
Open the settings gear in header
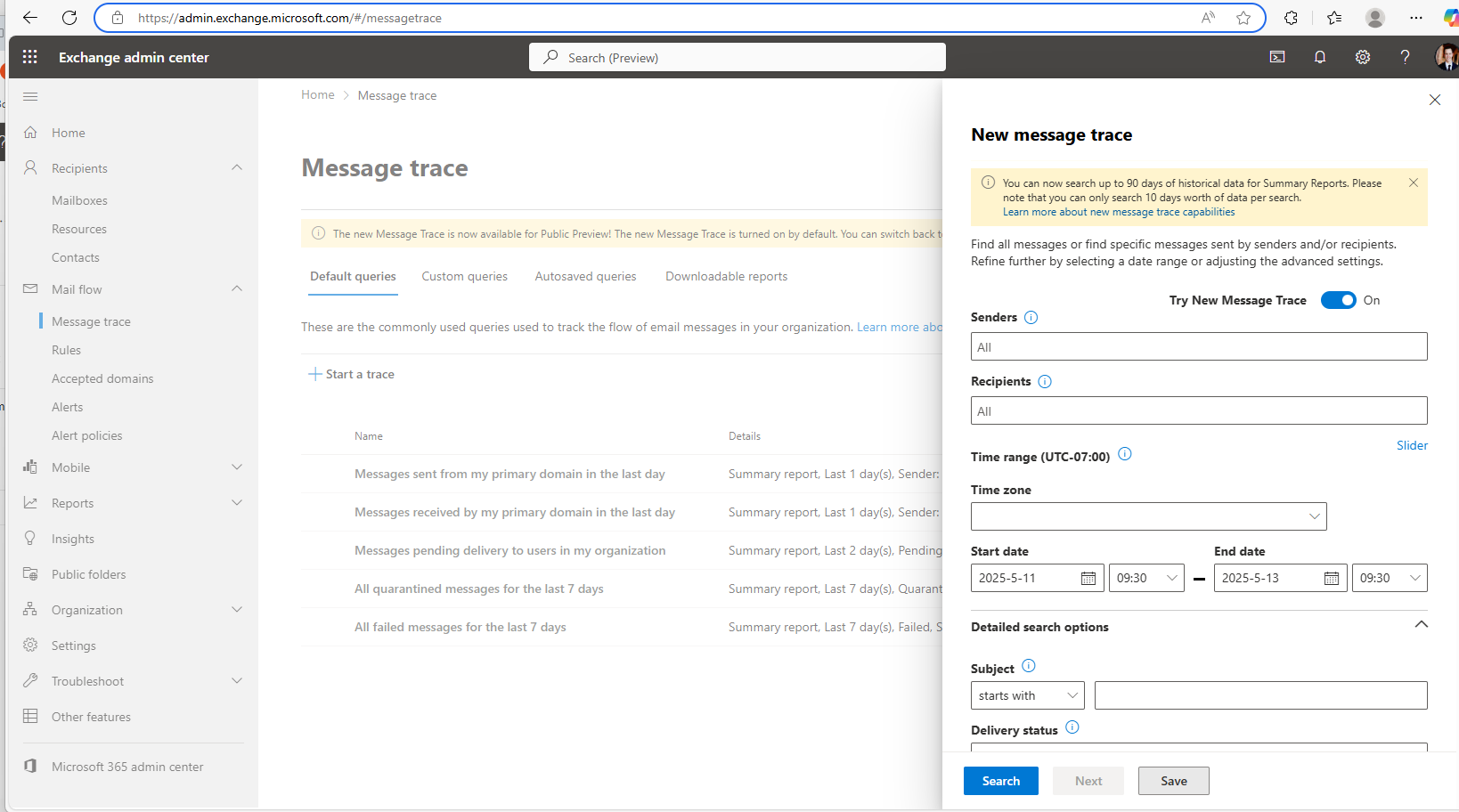[1362, 57]
